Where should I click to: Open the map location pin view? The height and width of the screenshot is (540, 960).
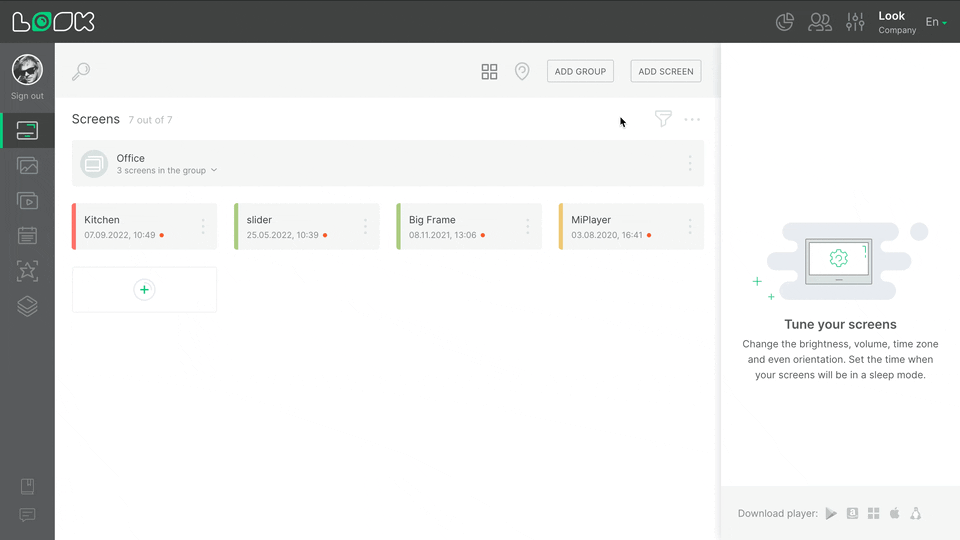(522, 72)
